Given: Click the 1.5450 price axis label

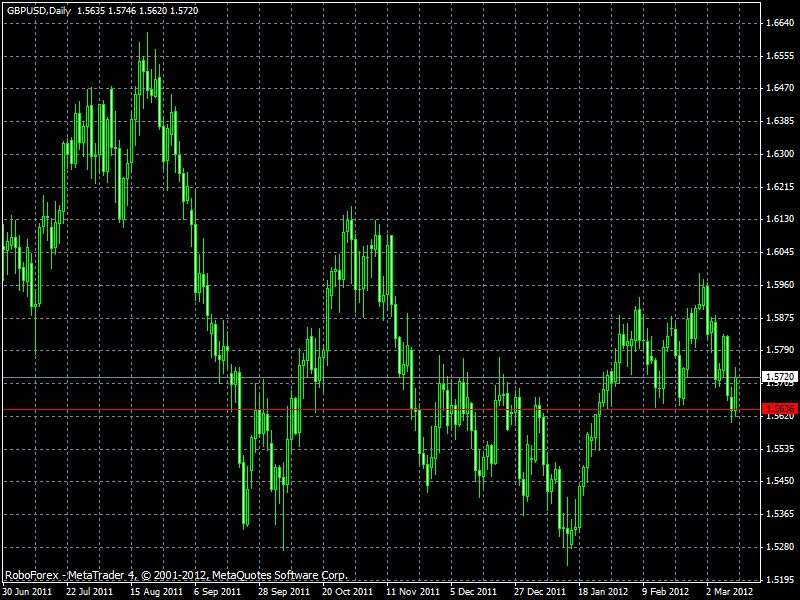Looking at the screenshot, I should coord(780,481).
